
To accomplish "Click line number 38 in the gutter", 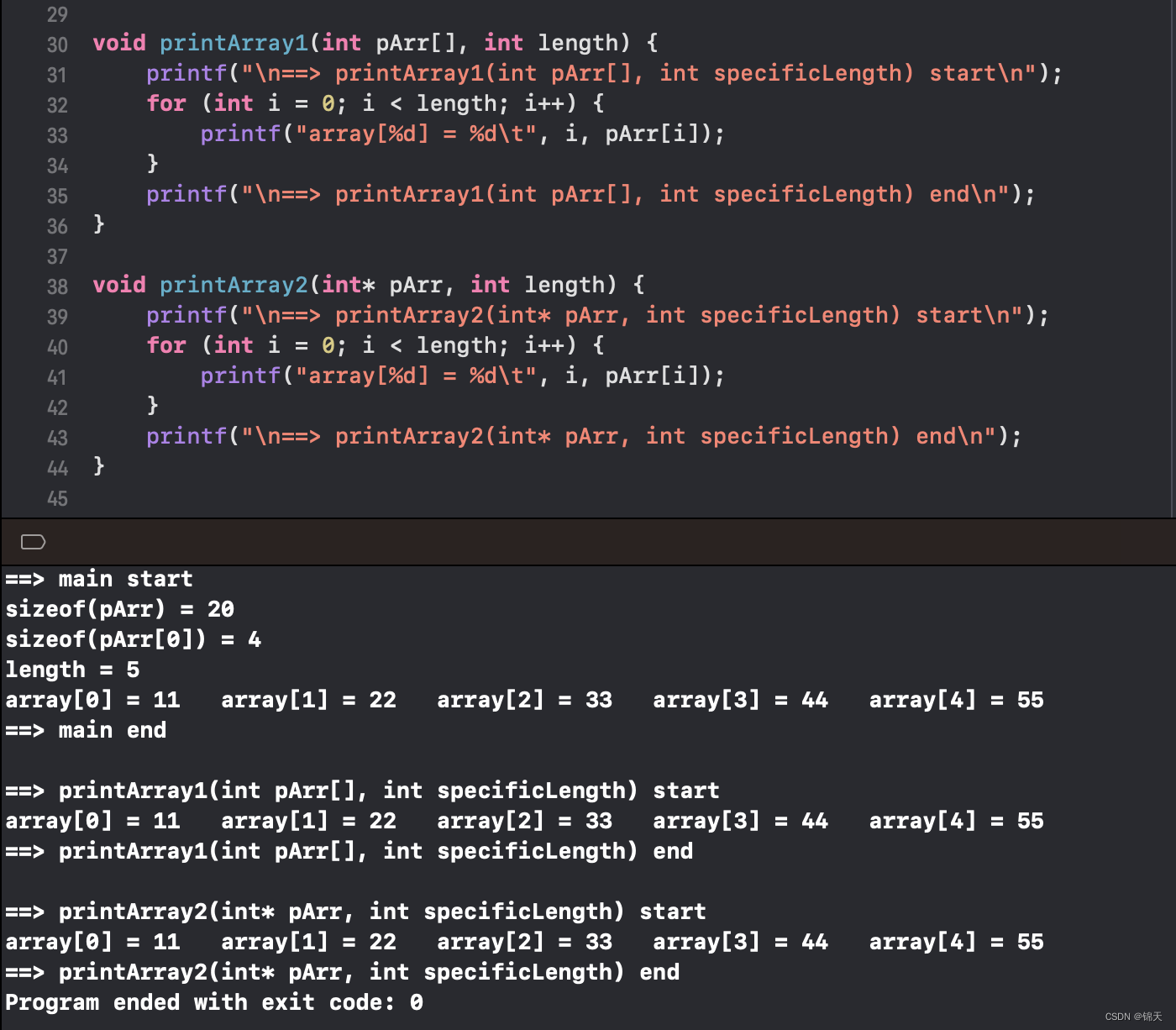I will (x=57, y=286).
